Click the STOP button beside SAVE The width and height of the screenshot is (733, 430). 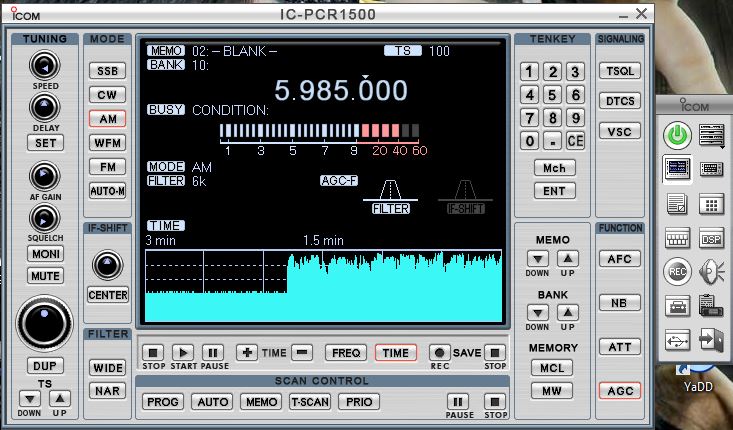[495, 353]
